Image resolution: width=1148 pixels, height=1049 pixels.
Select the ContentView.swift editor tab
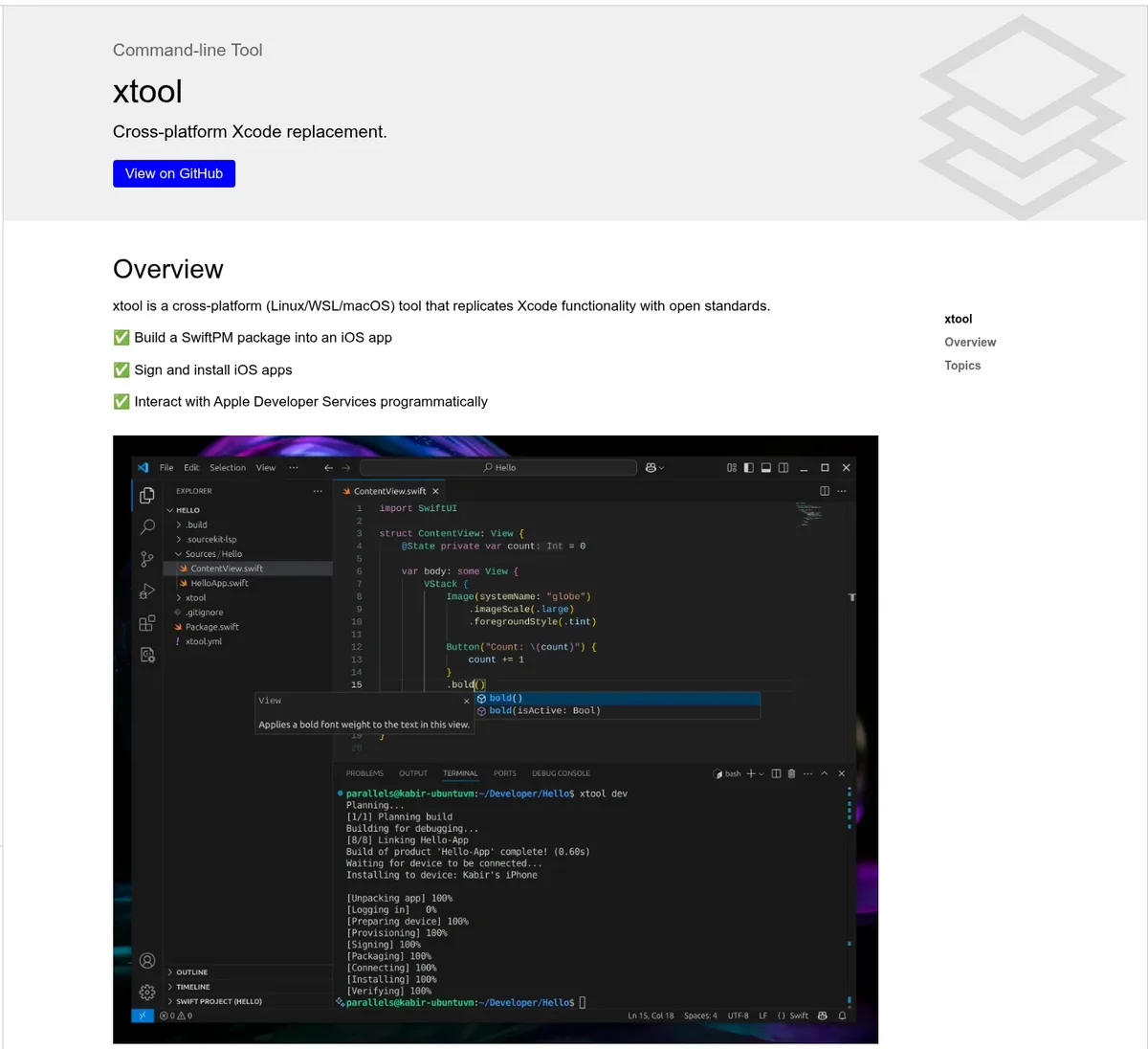pyautogui.click(x=389, y=491)
